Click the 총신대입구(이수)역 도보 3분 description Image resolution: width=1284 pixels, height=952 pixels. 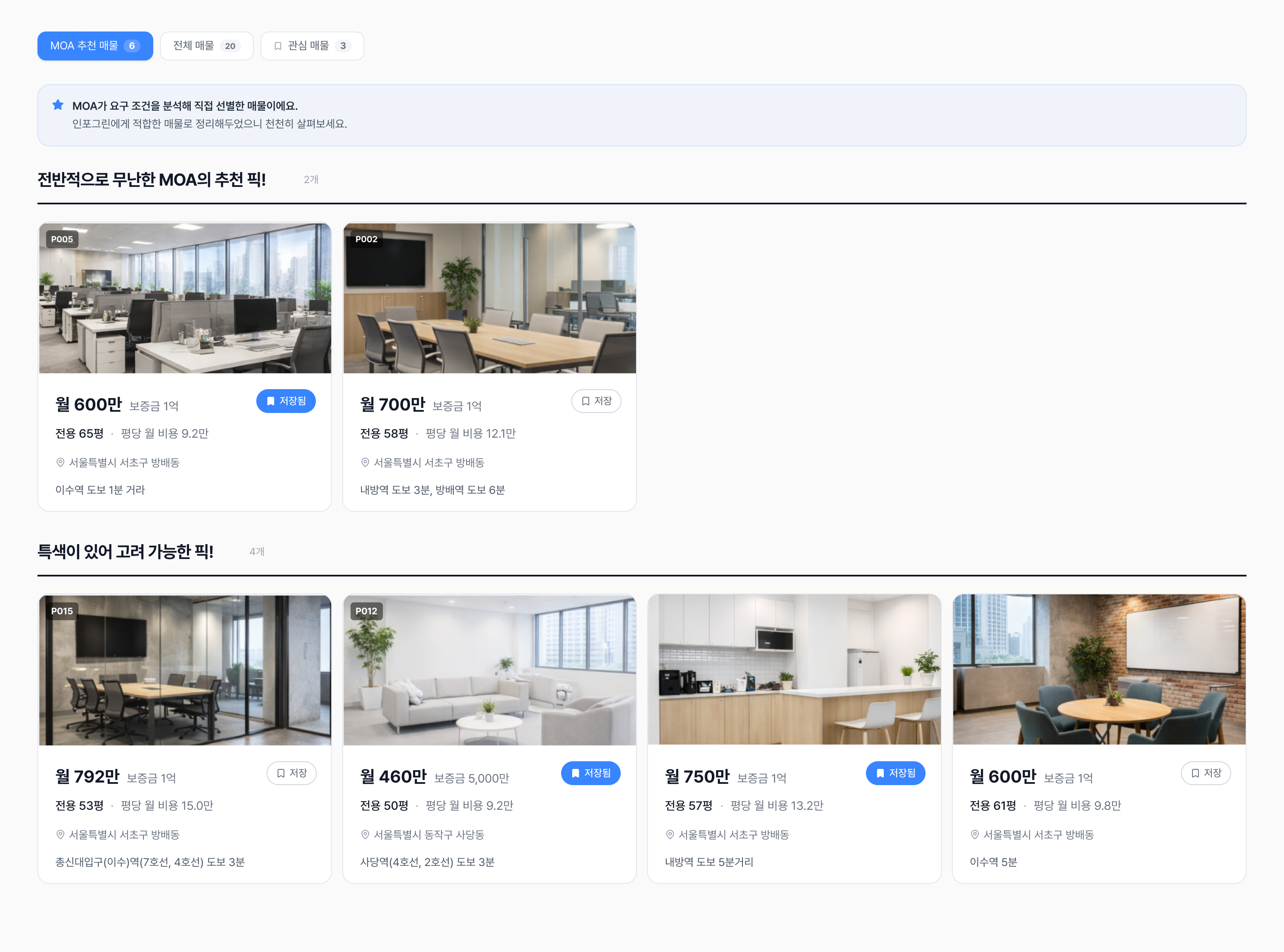click(150, 862)
